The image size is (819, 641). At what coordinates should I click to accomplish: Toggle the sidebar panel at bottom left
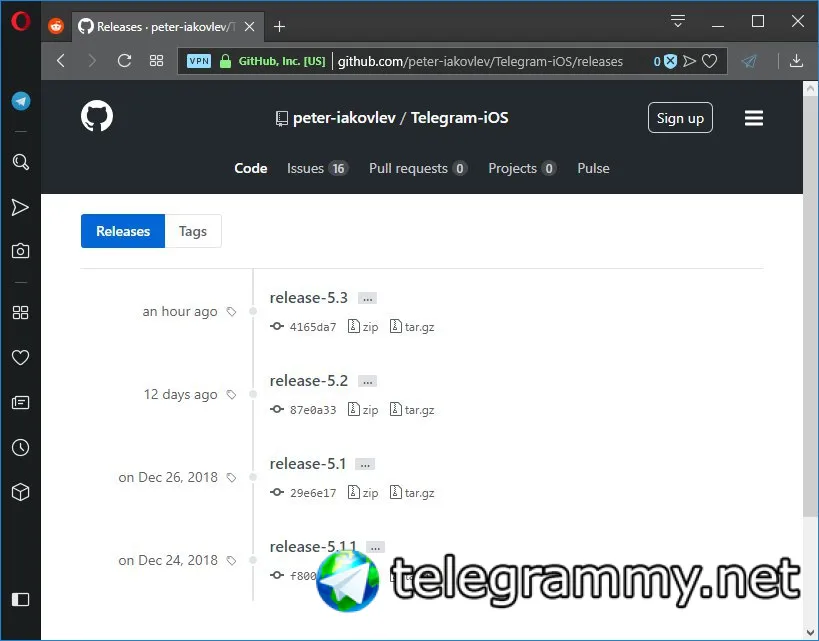point(20,599)
